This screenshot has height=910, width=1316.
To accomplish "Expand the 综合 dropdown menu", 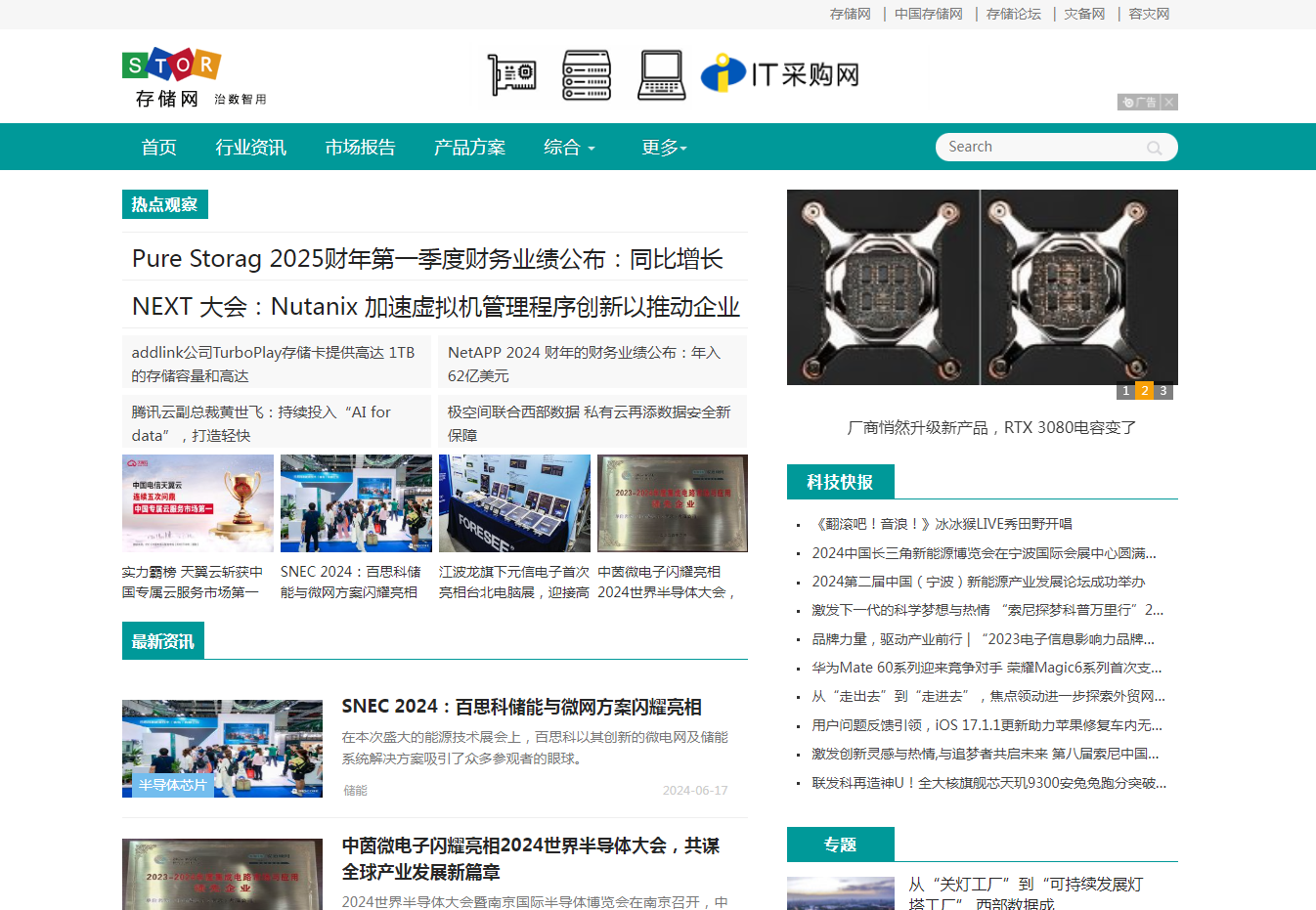I will pos(570,147).
